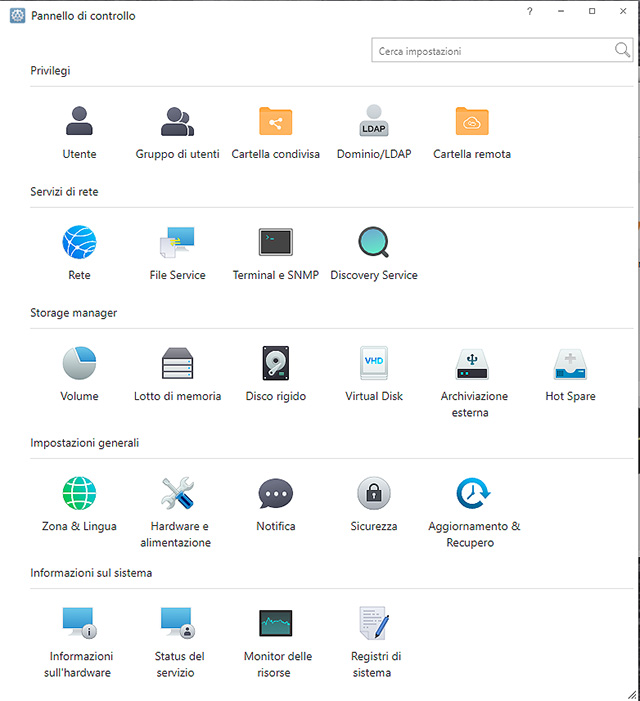Click in the Cerca impostazioni search field
The image size is (640, 701).
(x=490, y=51)
